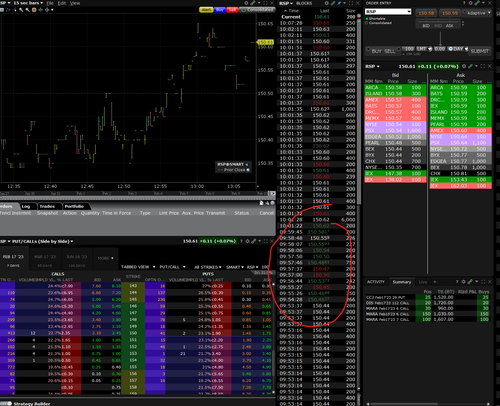Viewport: 500px width, 406px height.
Task: Click the pin icon in Time & Sales header
Action: [340, 3]
